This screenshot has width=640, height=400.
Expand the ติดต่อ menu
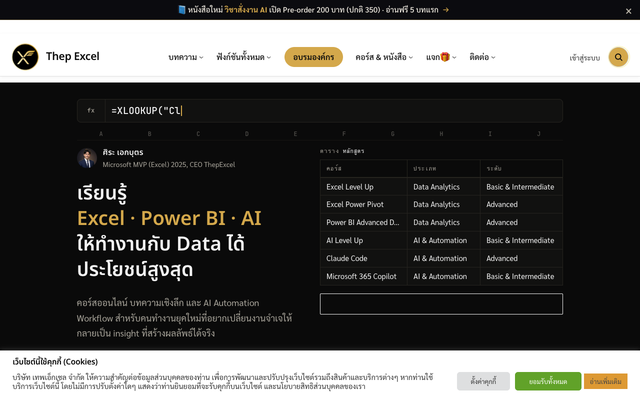[482, 57]
